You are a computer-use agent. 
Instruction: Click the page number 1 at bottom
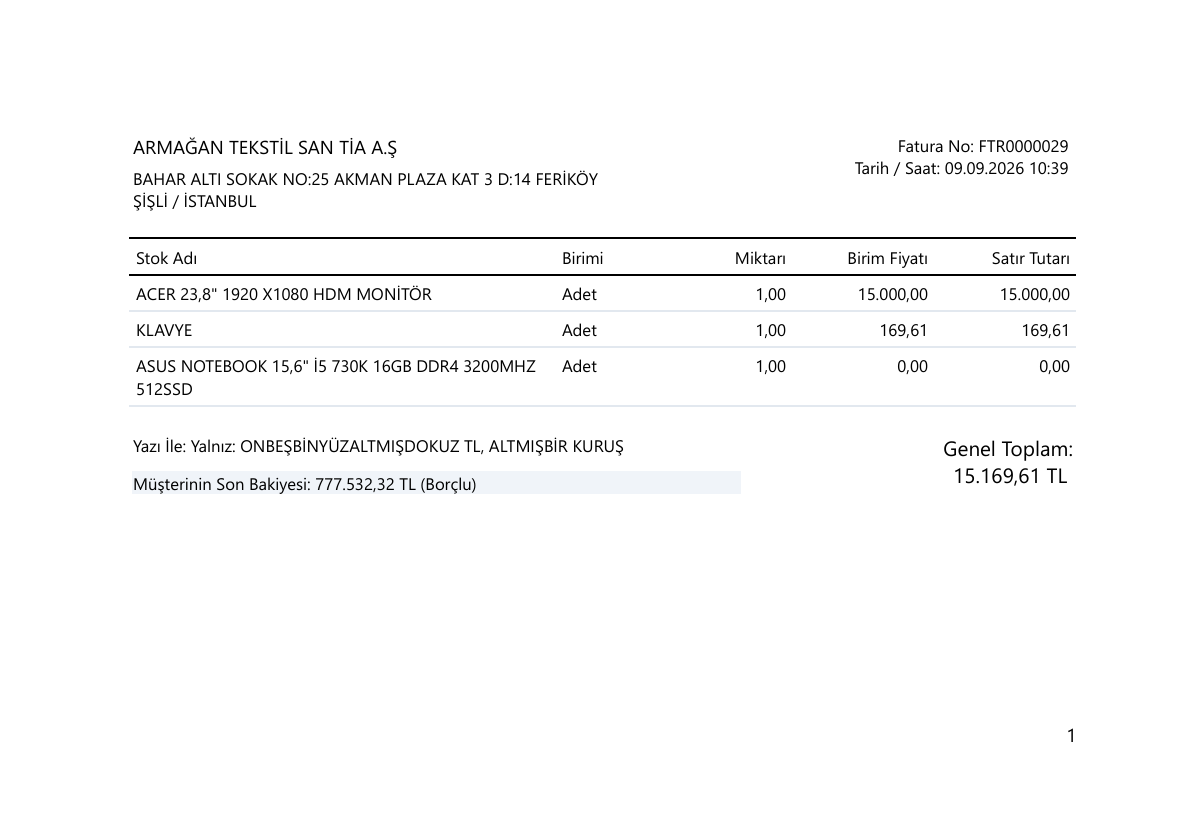[1071, 737]
